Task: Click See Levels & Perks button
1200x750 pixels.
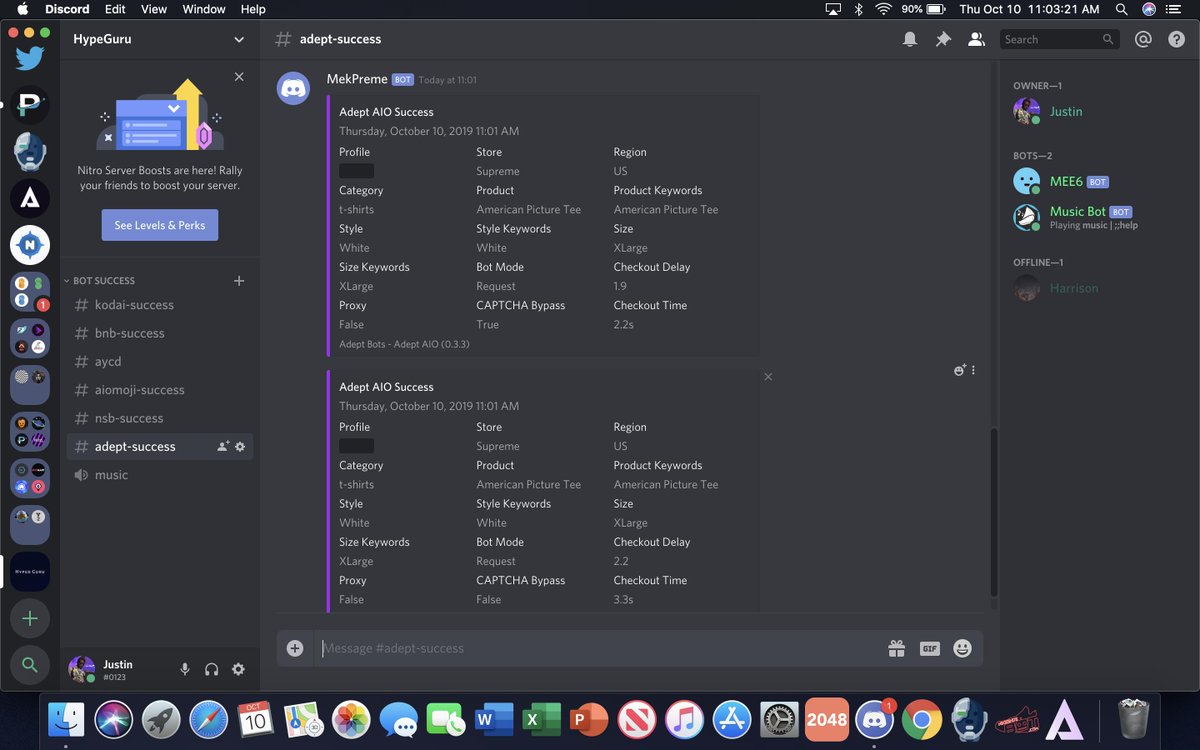Action: click(160, 225)
